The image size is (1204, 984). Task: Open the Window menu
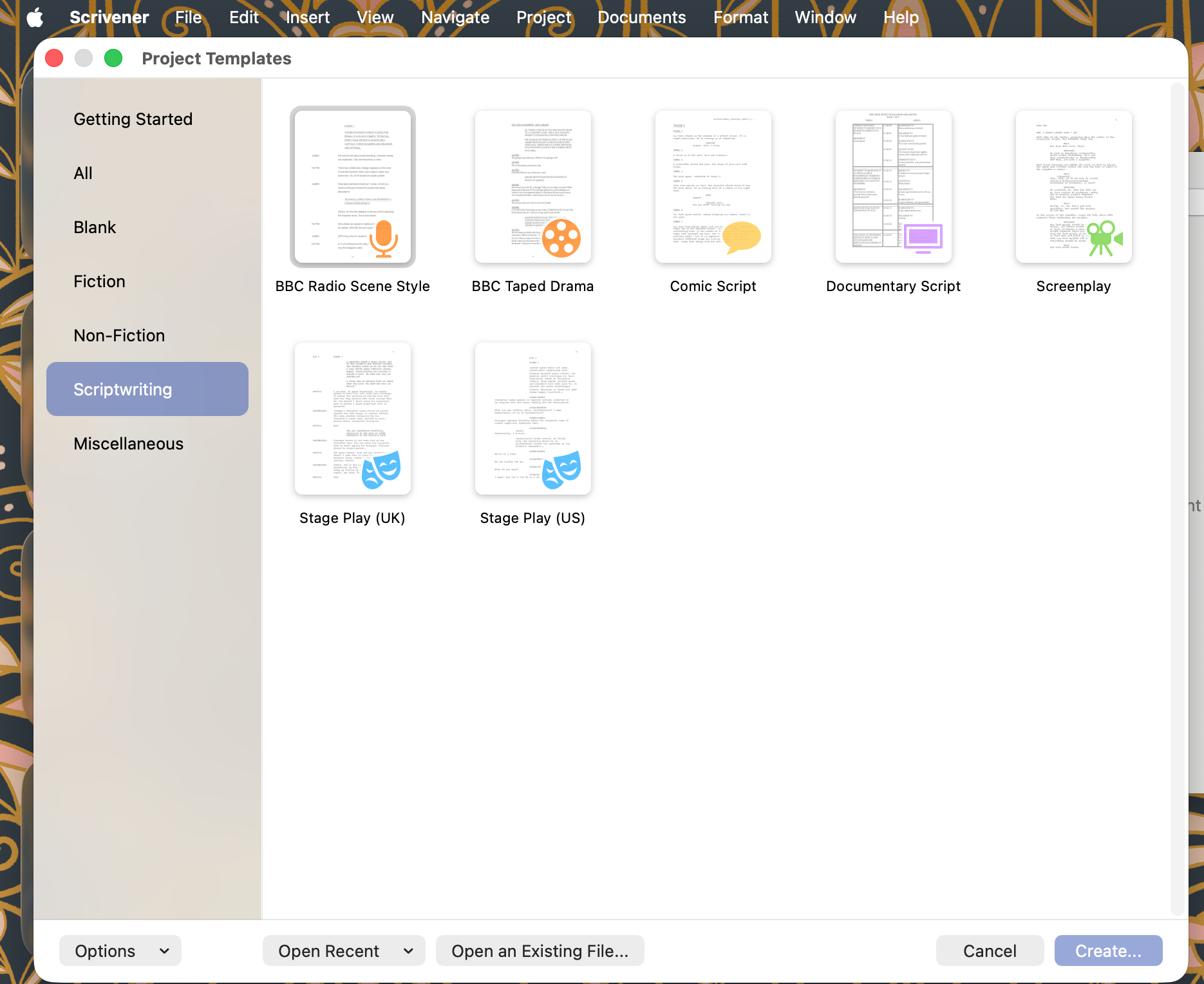tap(825, 17)
